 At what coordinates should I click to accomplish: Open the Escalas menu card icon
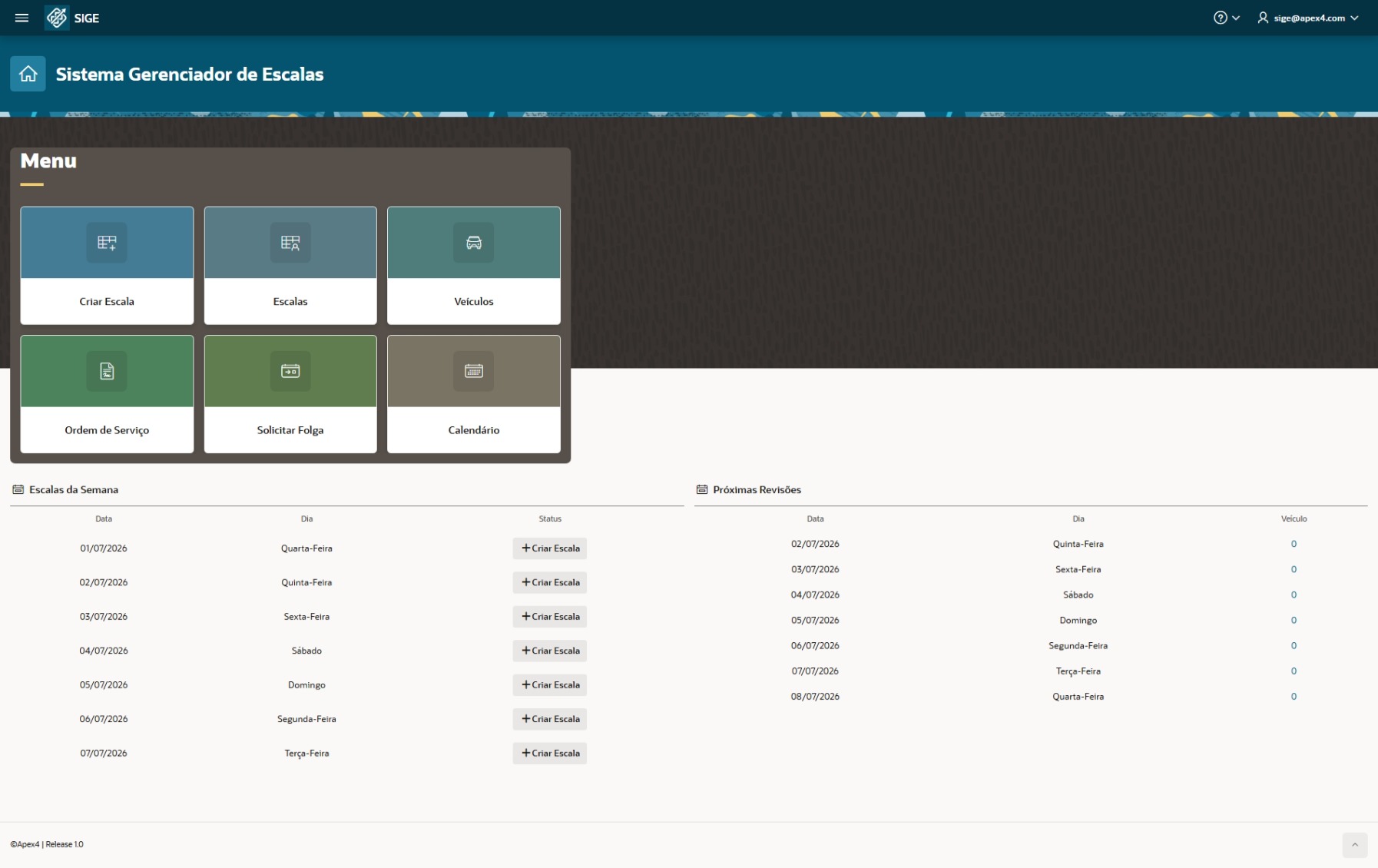pos(290,243)
